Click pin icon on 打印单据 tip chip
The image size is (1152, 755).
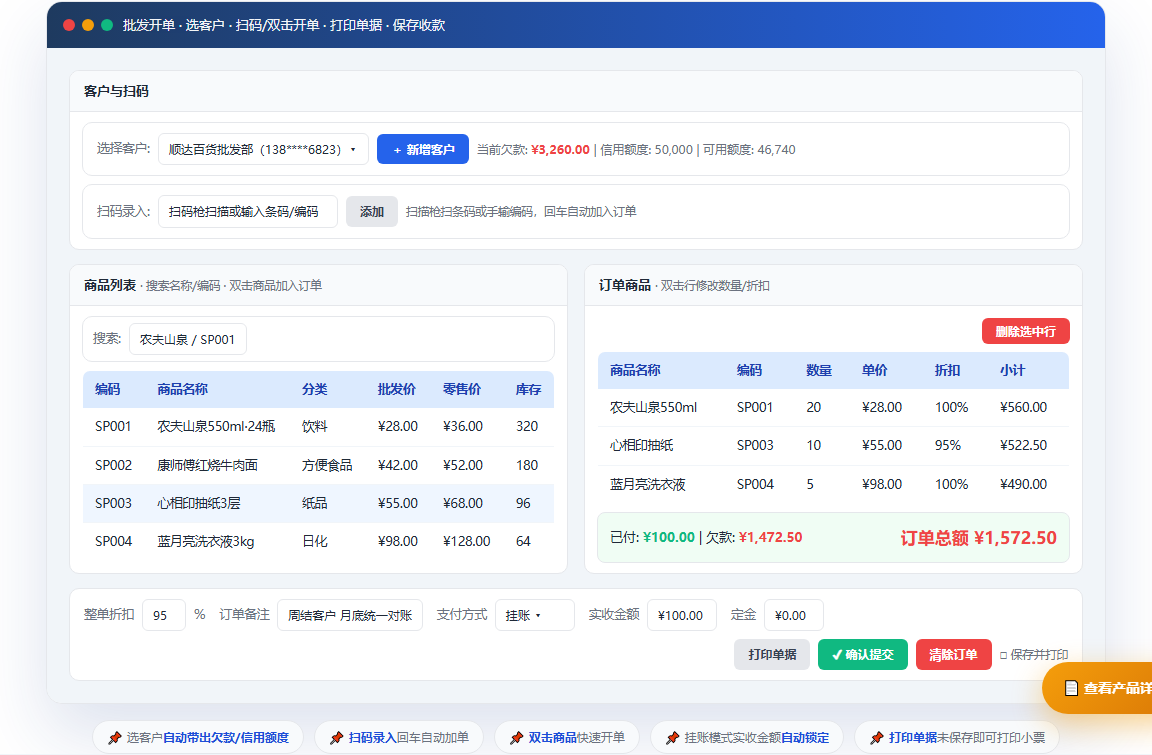876,737
